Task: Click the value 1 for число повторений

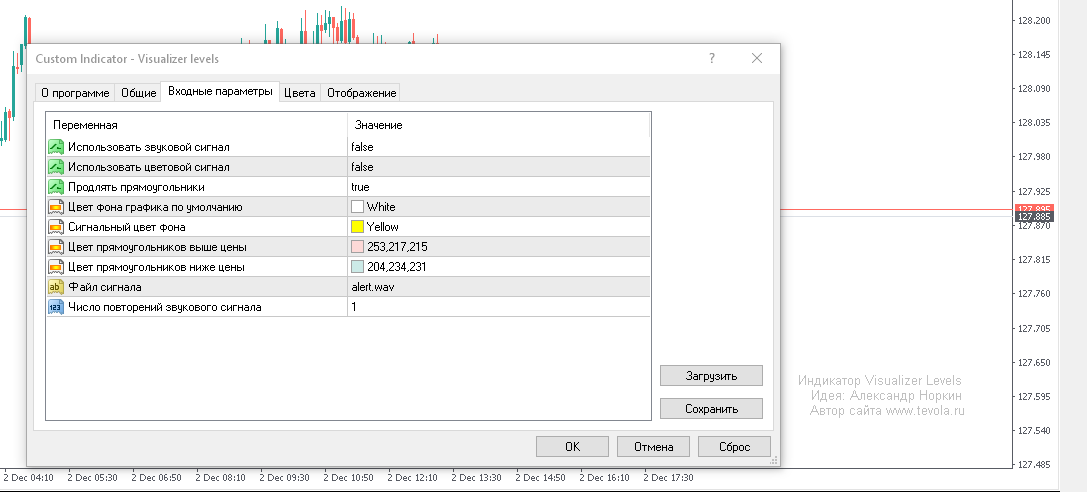Action: coord(499,307)
